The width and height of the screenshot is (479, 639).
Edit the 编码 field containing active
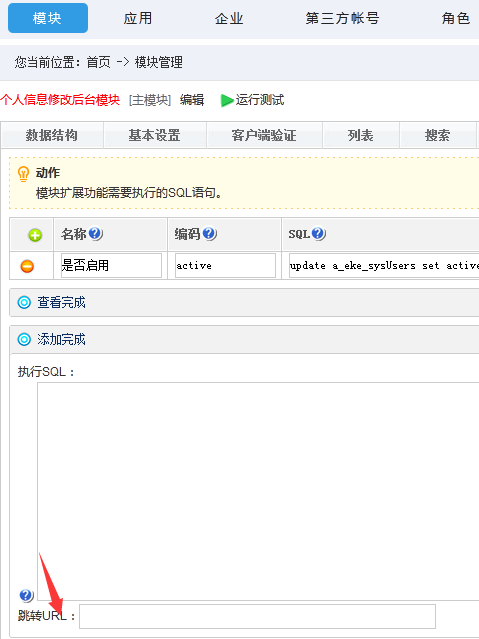pyautogui.click(x=225, y=266)
